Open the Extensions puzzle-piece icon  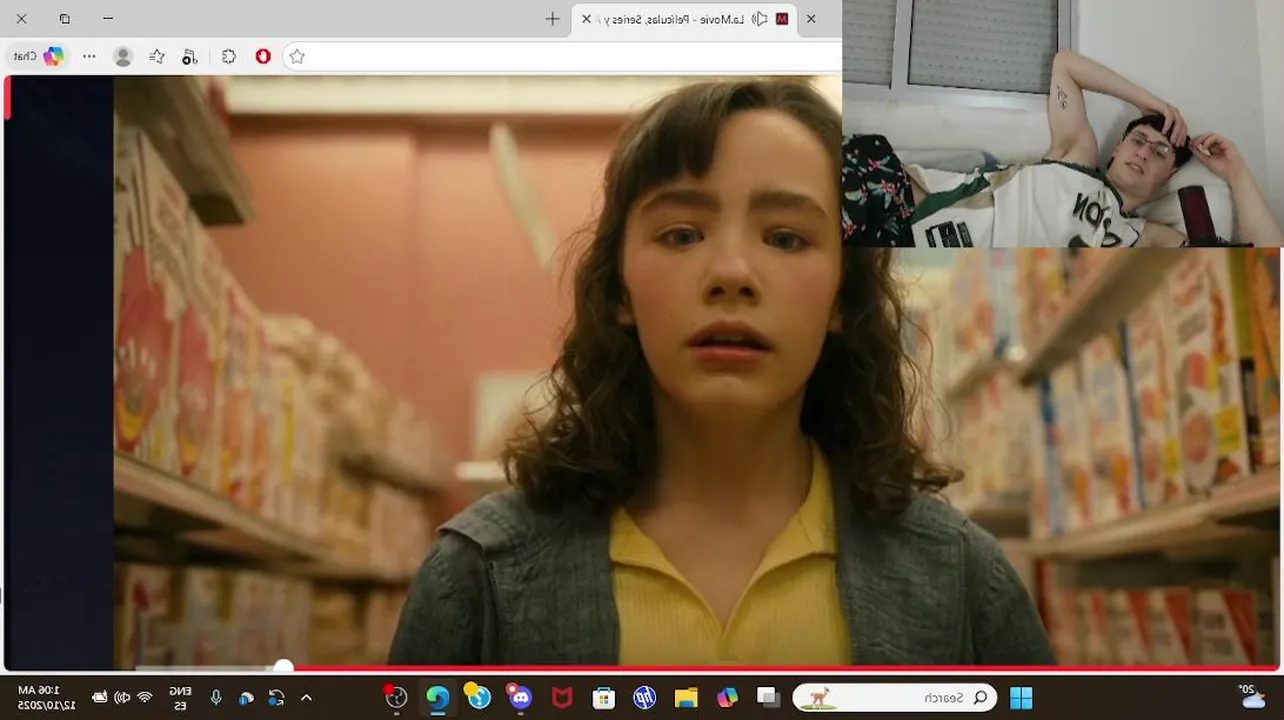coord(229,57)
